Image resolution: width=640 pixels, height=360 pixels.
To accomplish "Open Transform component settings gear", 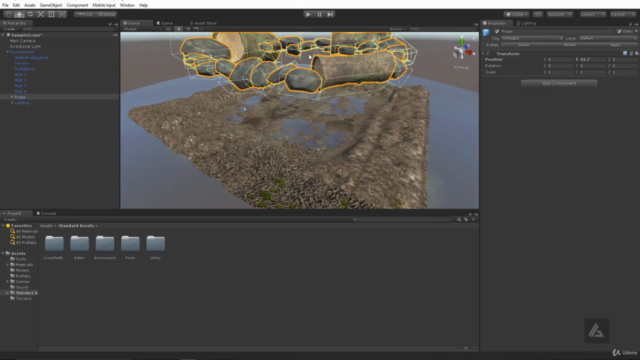I will tap(636, 53).
